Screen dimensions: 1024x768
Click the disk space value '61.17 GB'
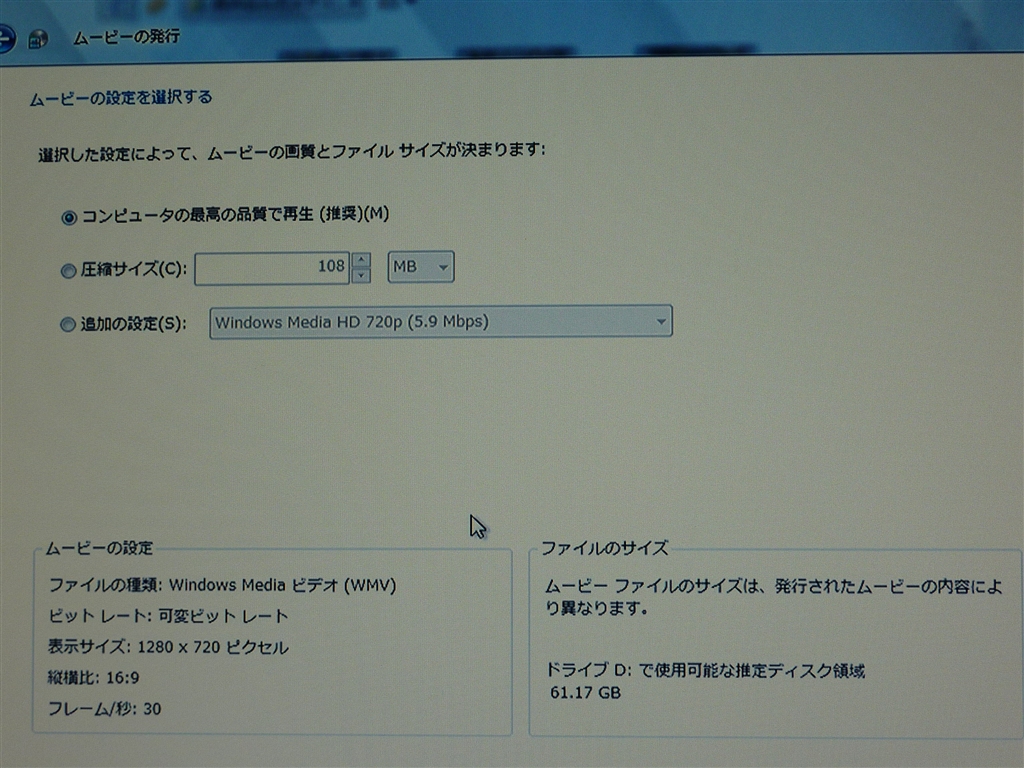585,693
